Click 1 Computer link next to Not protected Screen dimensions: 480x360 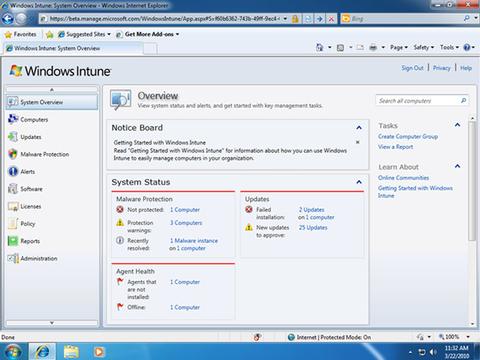185,210
